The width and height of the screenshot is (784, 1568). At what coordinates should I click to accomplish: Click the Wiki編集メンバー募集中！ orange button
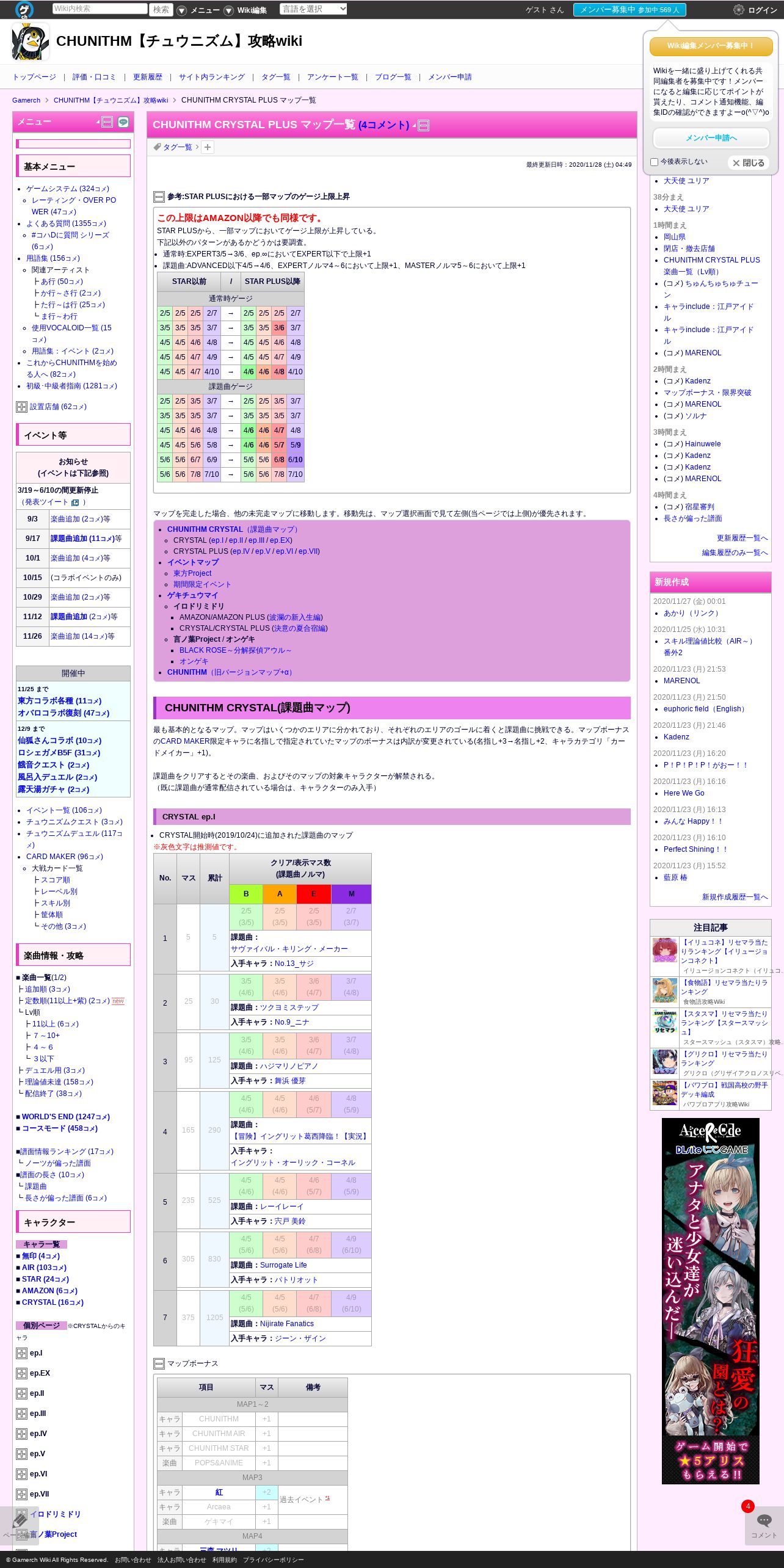click(x=711, y=46)
